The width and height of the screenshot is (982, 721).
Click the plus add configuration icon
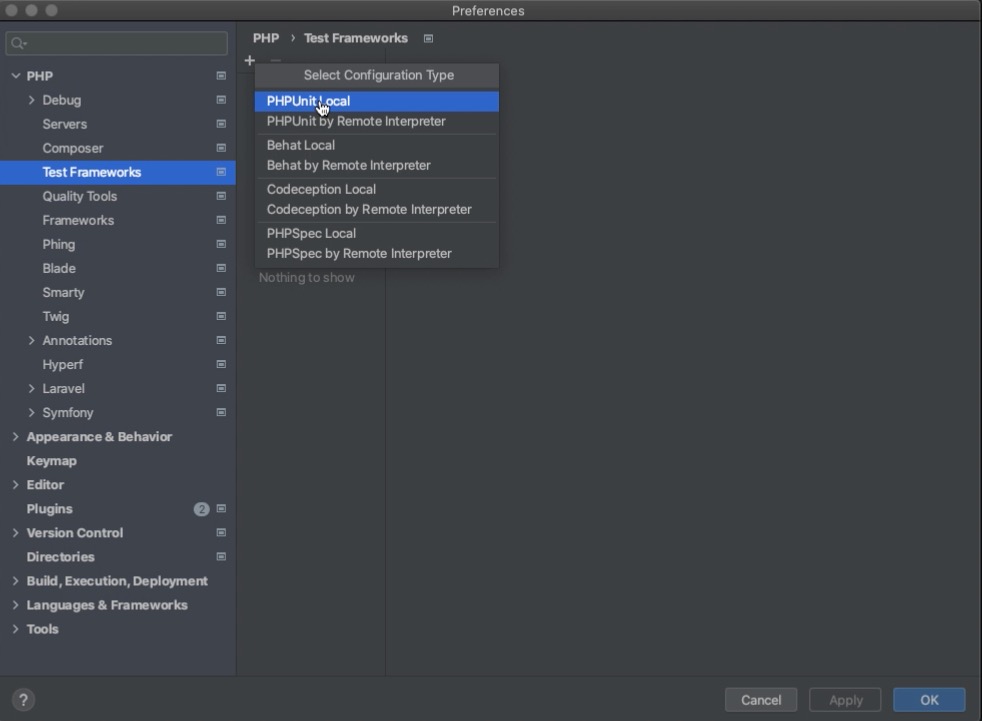pyautogui.click(x=250, y=61)
